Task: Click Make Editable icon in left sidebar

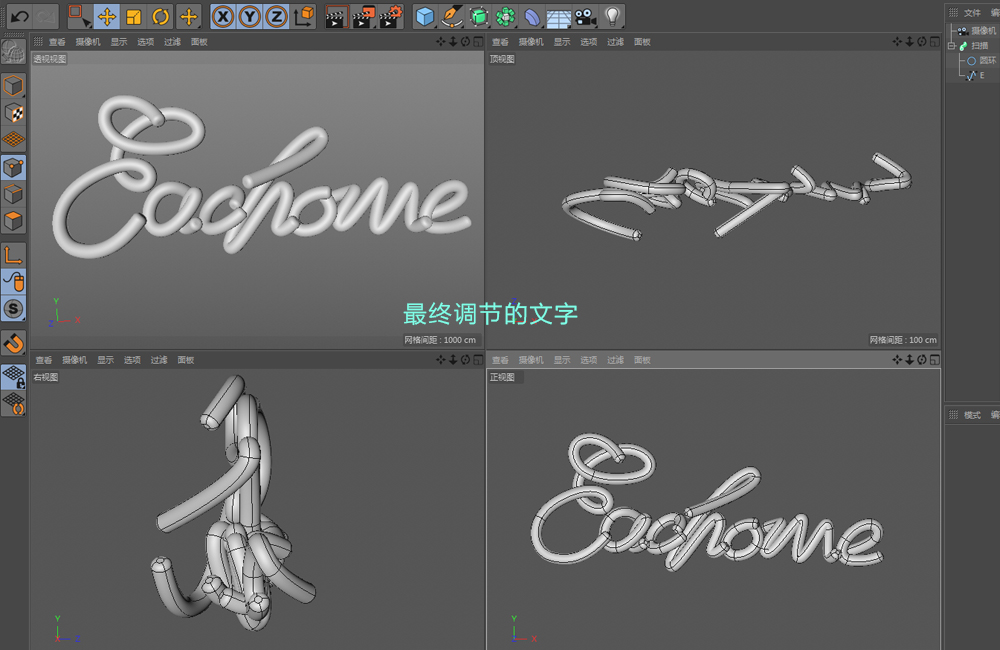Action: (13, 52)
